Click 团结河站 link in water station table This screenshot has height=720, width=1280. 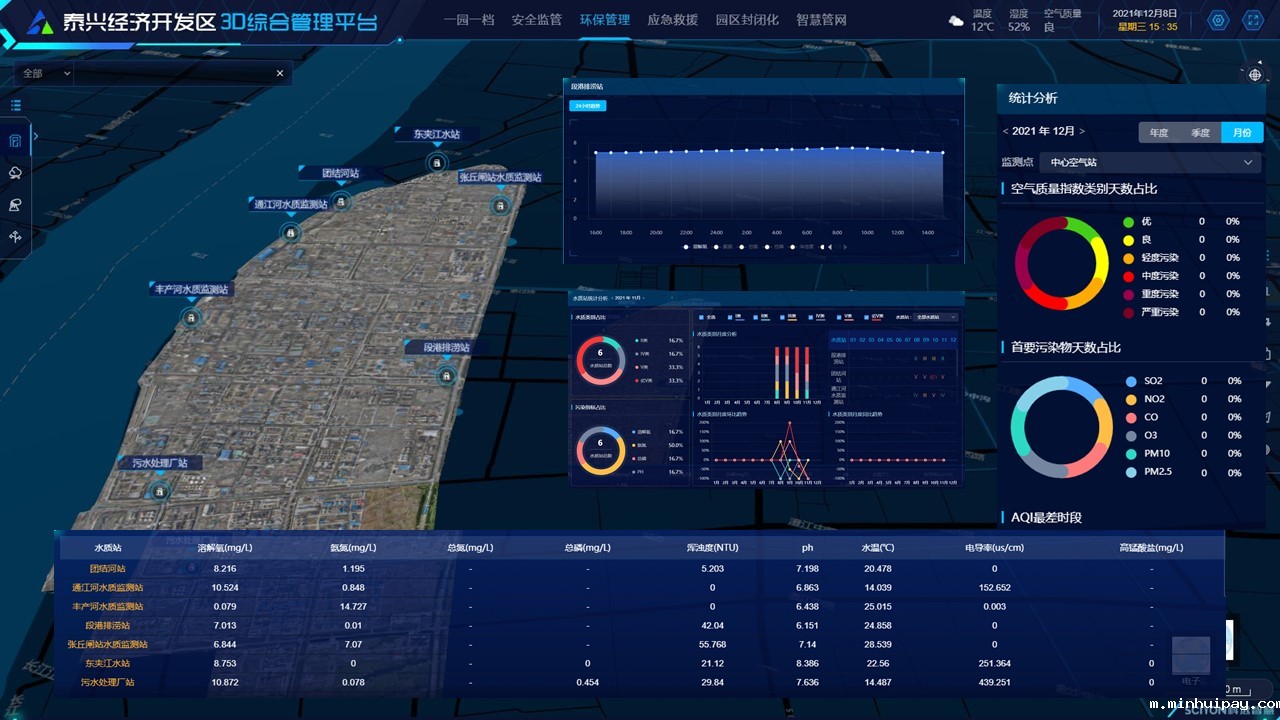pyautogui.click(x=105, y=568)
